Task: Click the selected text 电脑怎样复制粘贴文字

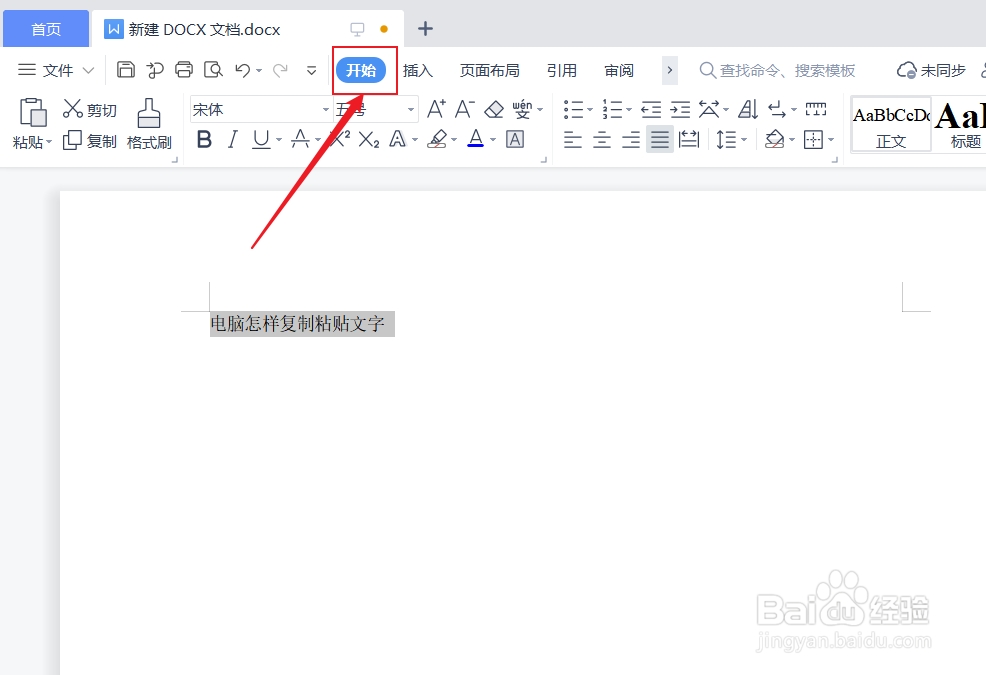Action: [x=297, y=324]
